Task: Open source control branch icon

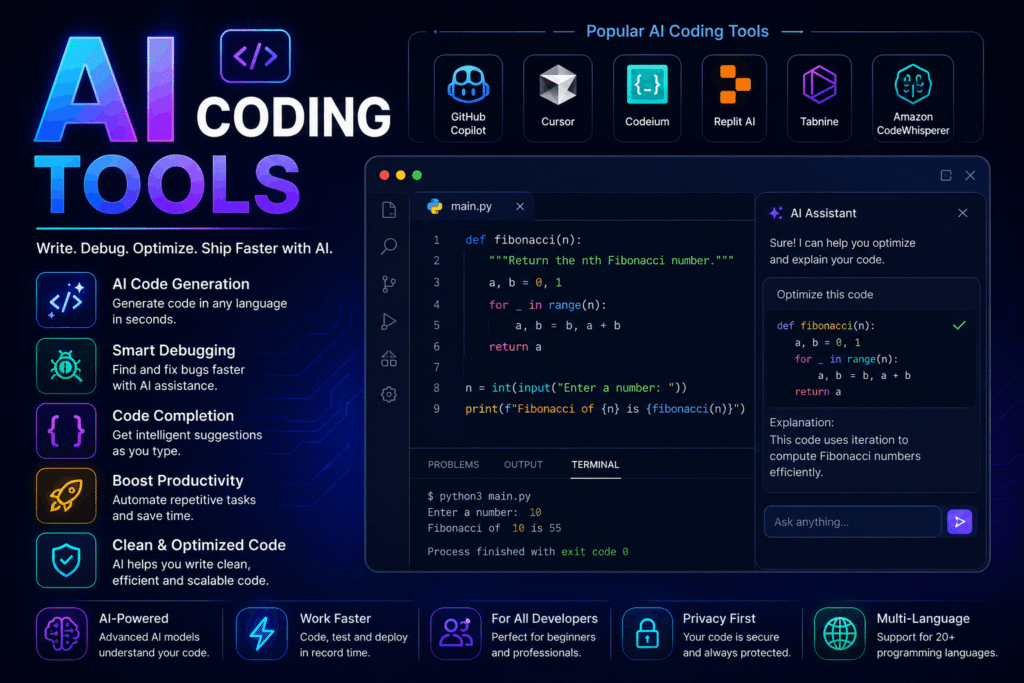Action: pos(389,284)
